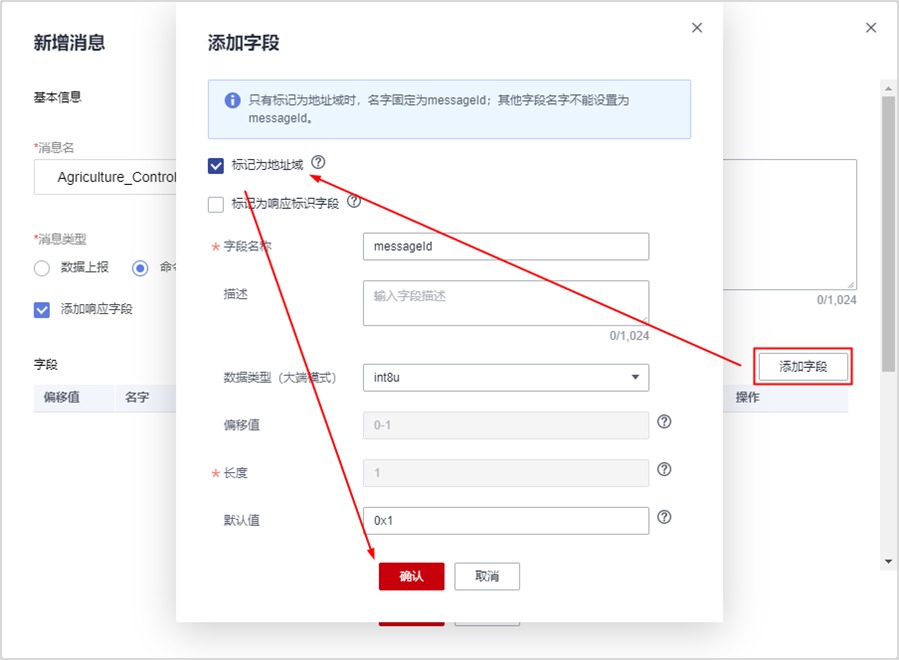899x660 pixels.
Task: Click help icon beside 标记为地址域
Action: 319,162
